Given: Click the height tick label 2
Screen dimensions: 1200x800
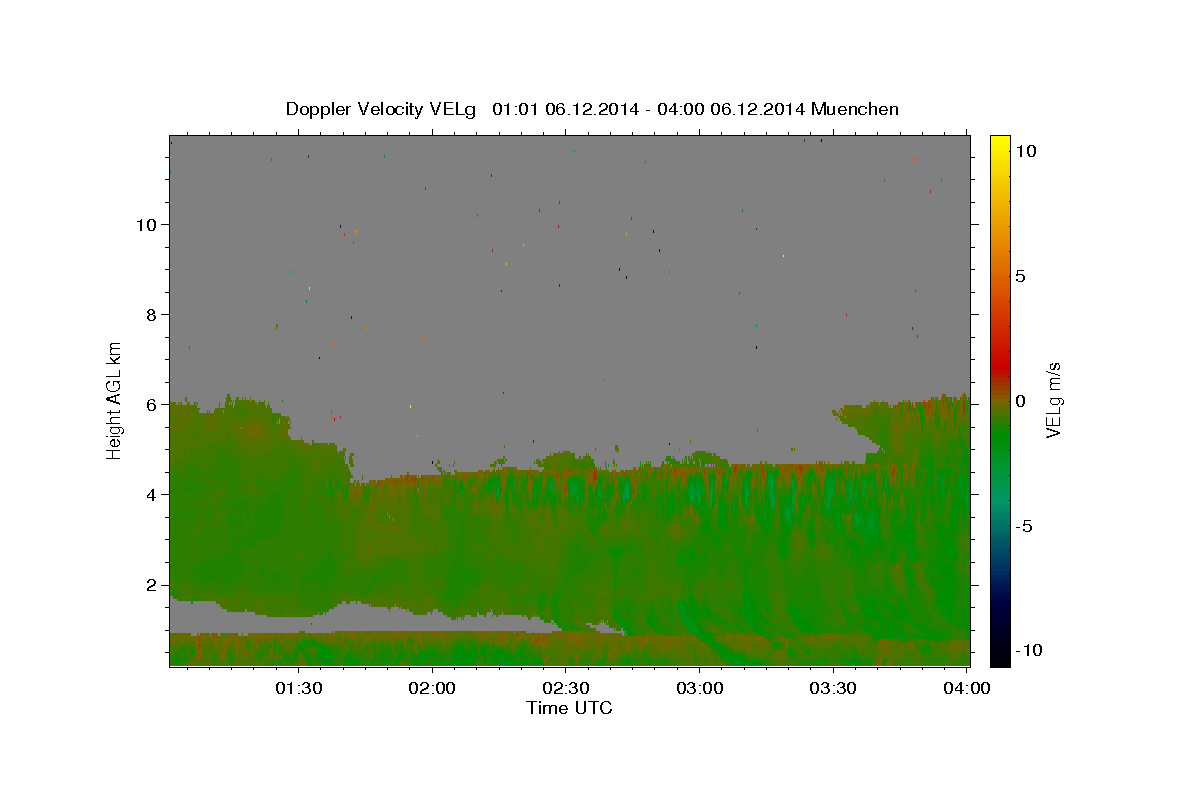Looking at the screenshot, I should [153, 585].
